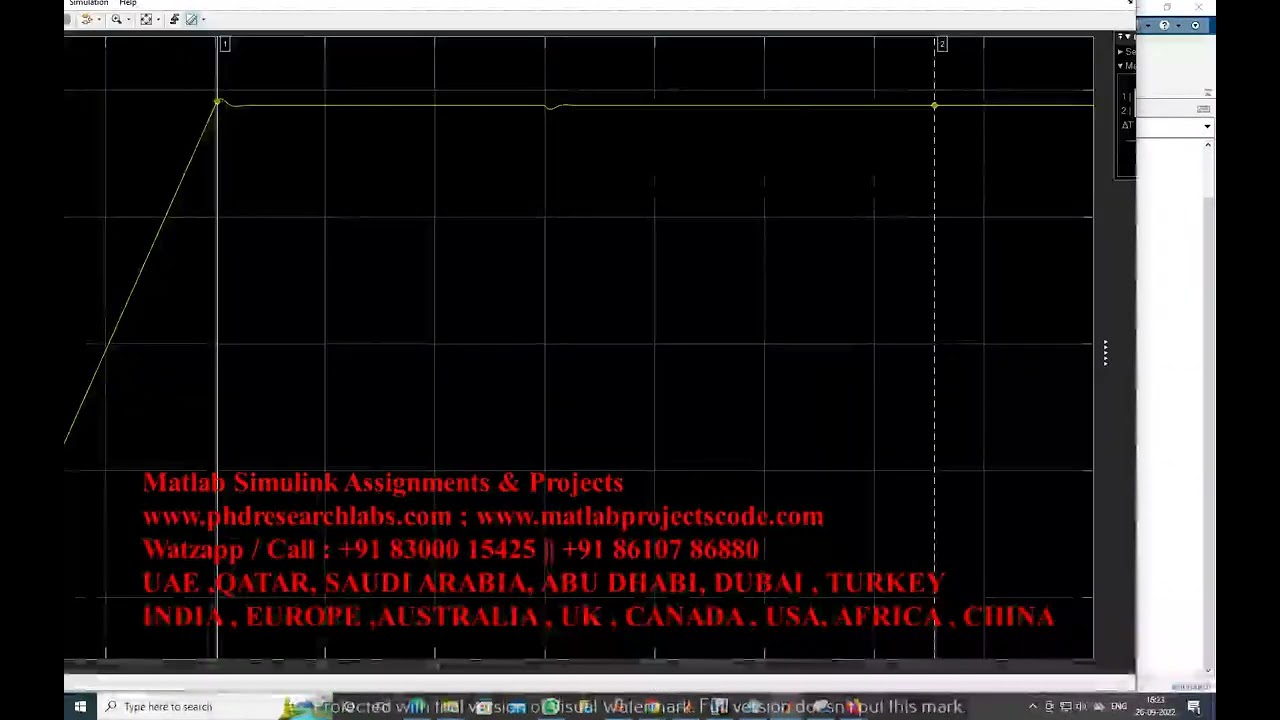
Task: Click the cursor 2 signal intersection point
Action: click(934, 105)
